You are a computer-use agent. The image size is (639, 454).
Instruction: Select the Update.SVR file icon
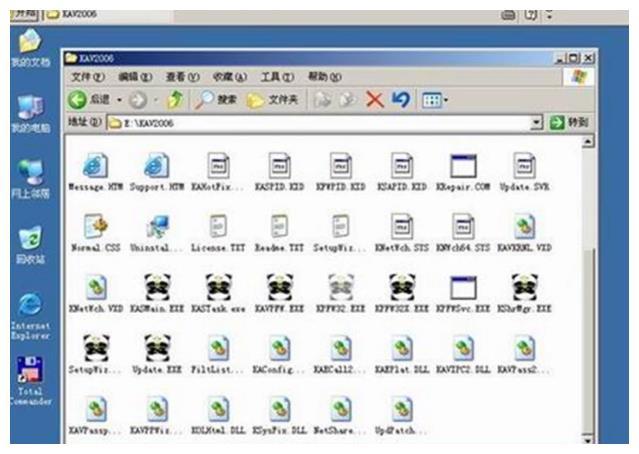[524, 165]
